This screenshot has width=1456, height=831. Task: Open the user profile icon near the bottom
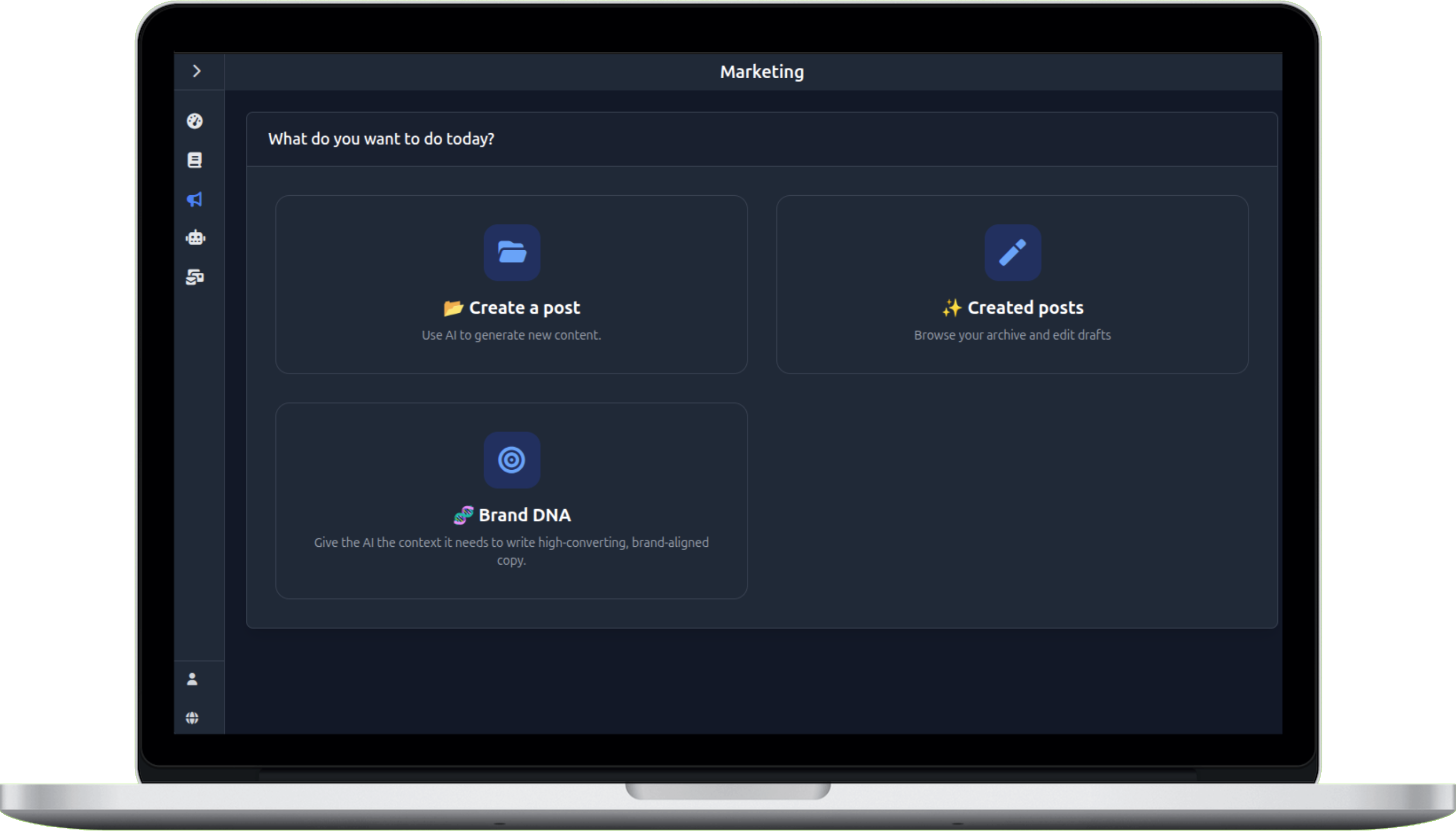coord(191,678)
